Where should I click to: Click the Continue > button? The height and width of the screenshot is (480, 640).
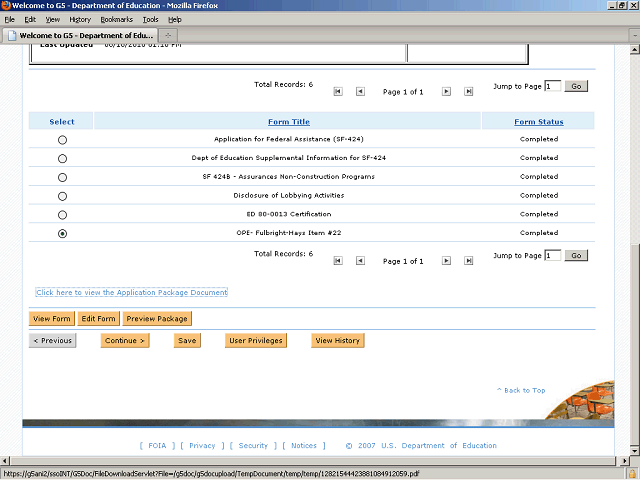point(125,340)
